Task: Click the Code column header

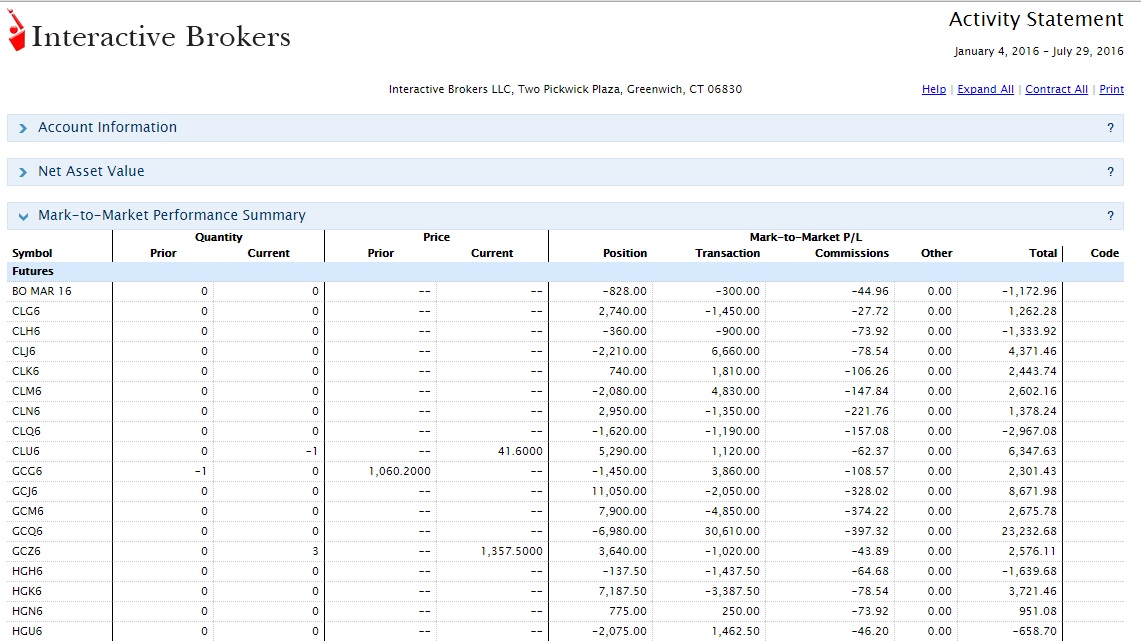Action: pyautogui.click(x=1104, y=253)
